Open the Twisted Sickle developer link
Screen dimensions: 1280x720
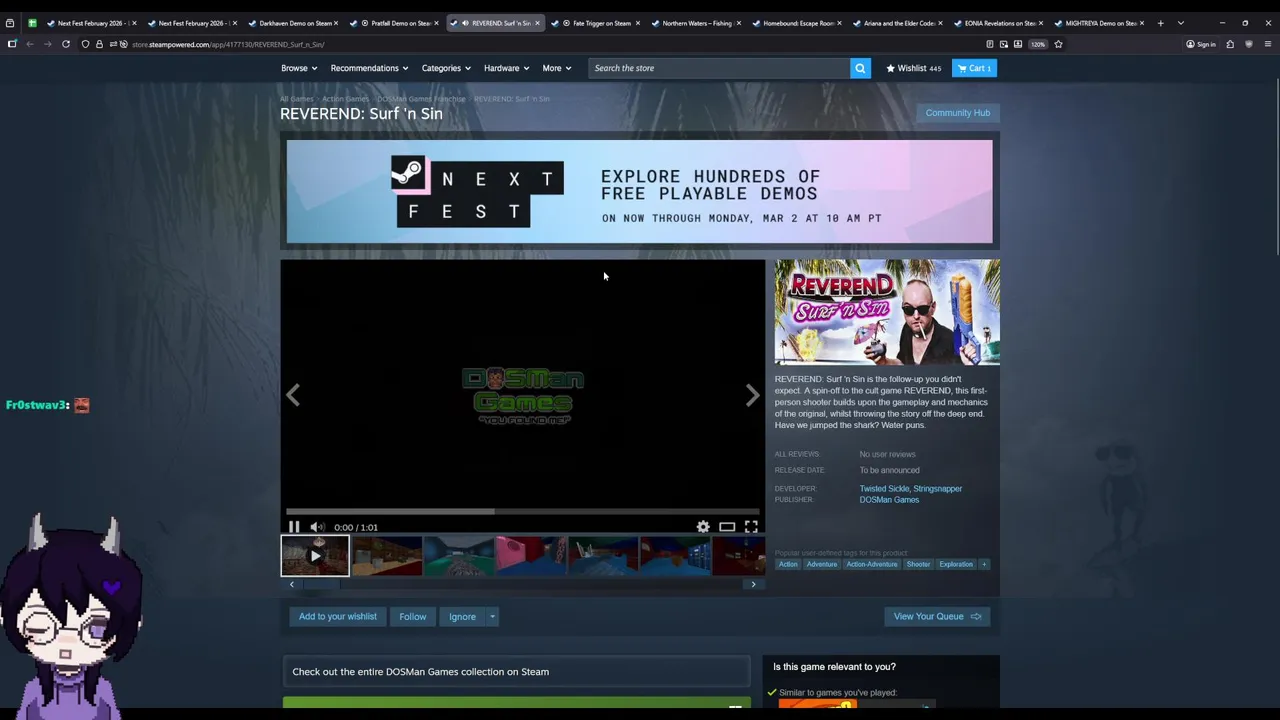pos(884,489)
